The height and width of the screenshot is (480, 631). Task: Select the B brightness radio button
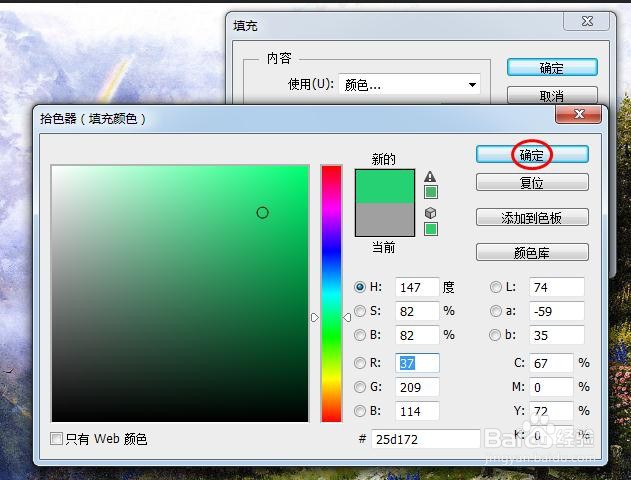pyautogui.click(x=360, y=335)
